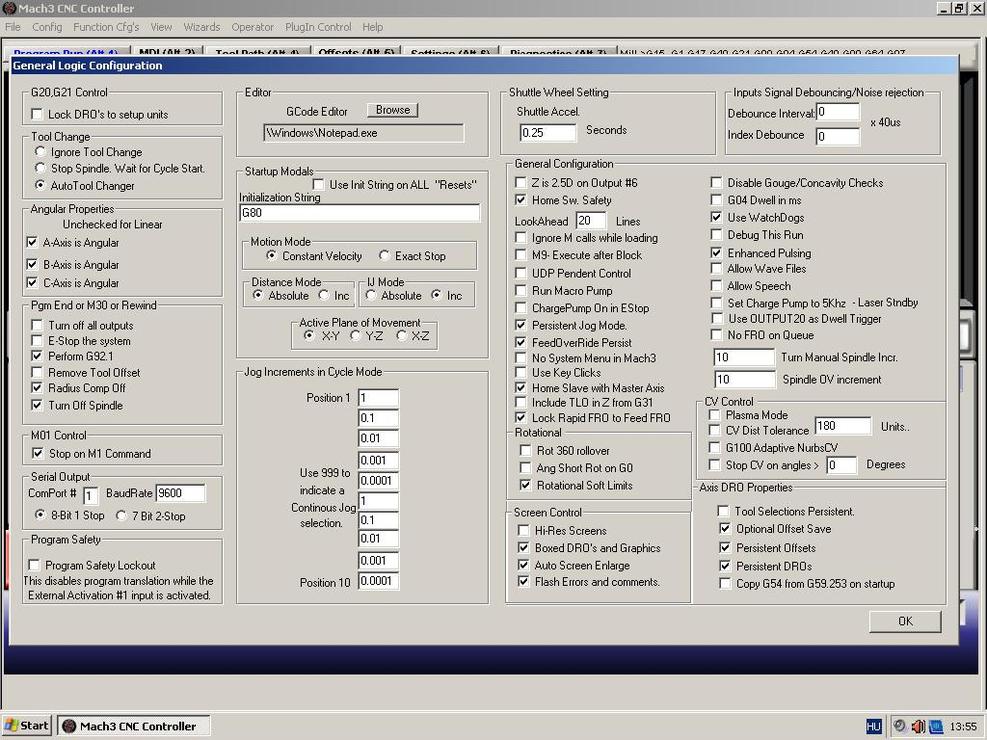987x740 pixels.
Task: Click the blue Intel tray icon
Action: 936,726
